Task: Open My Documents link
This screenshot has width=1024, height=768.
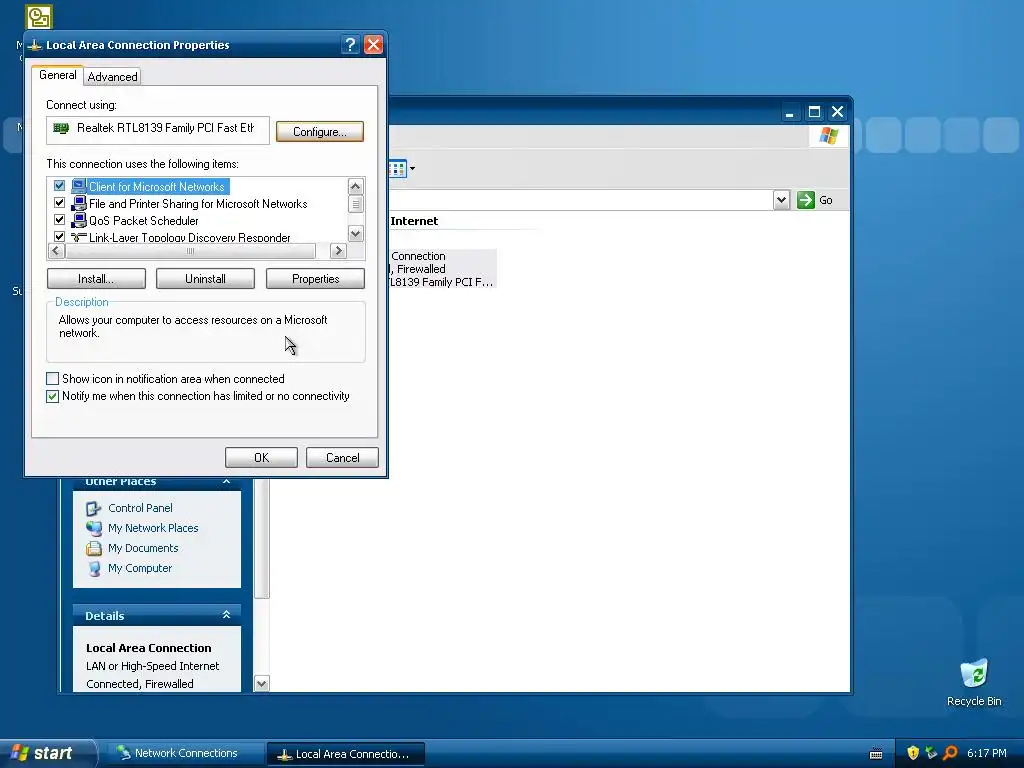Action: [143, 549]
